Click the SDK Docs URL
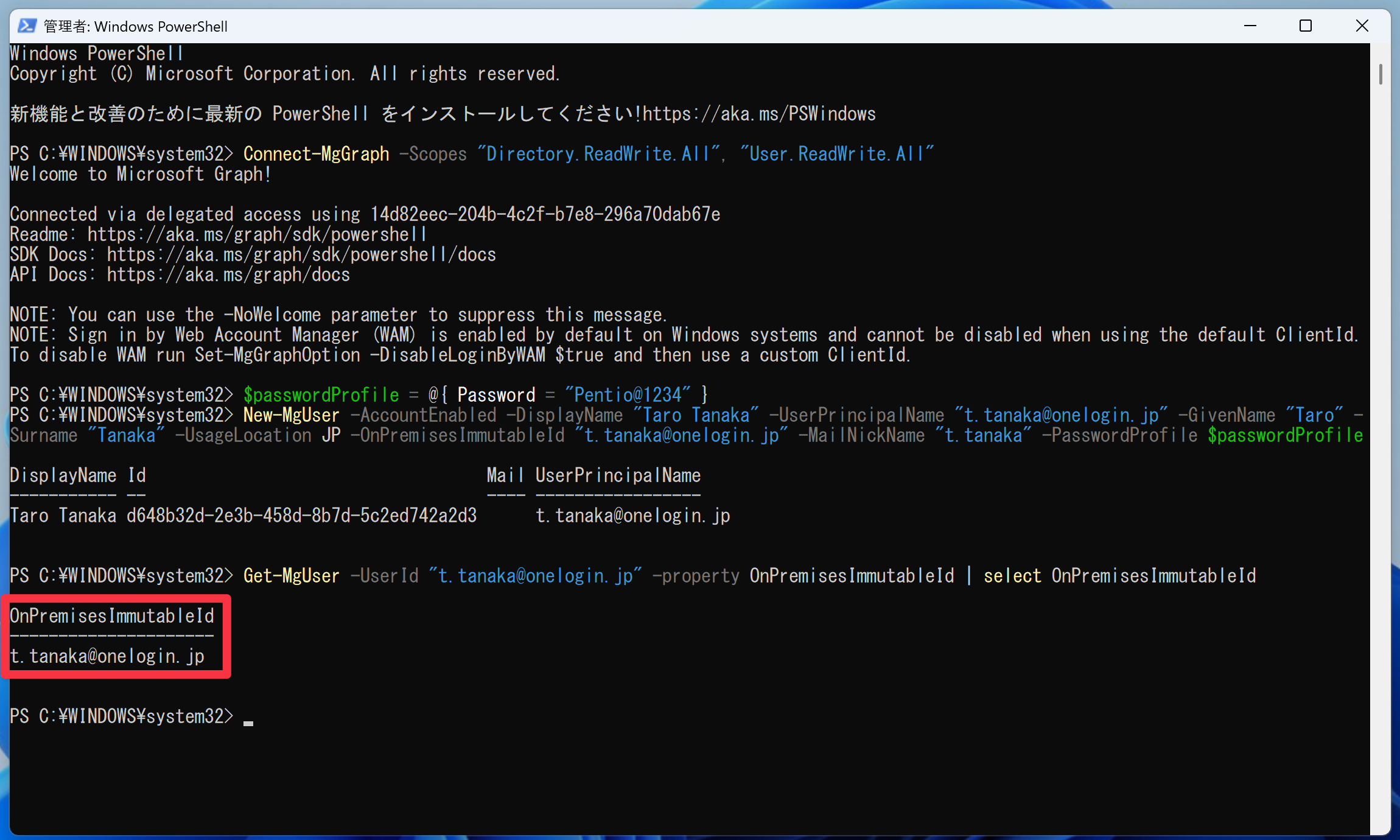The width and height of the screenshot is (1400, 840). [x=301, y=254]
